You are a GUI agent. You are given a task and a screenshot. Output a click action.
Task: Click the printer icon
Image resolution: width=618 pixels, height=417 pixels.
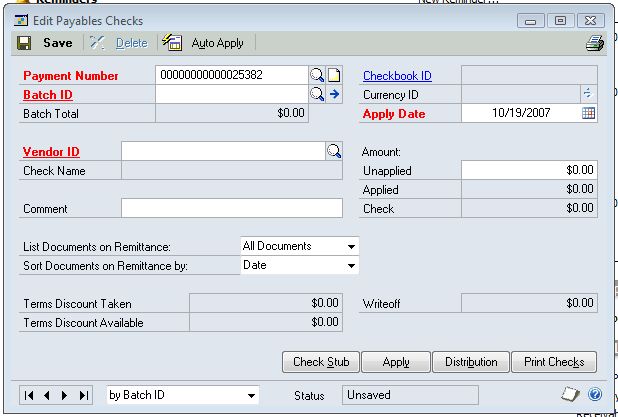point(594,43)
